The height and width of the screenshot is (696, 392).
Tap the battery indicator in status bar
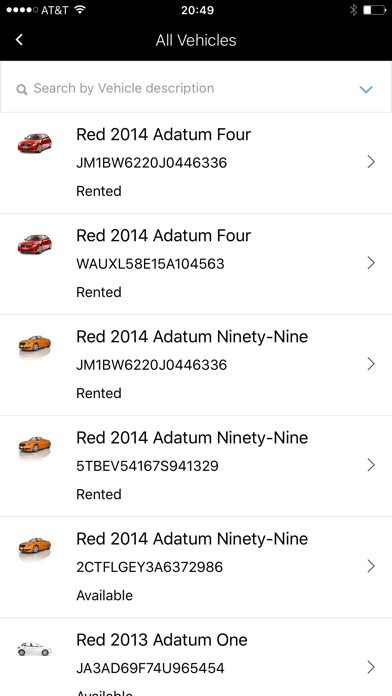(375, 10)
